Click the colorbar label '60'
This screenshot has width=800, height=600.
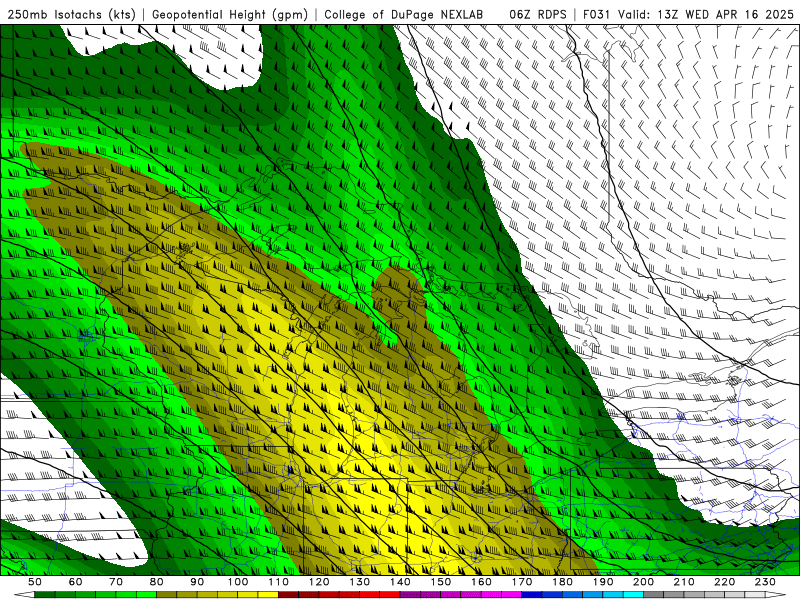point(76,582)
